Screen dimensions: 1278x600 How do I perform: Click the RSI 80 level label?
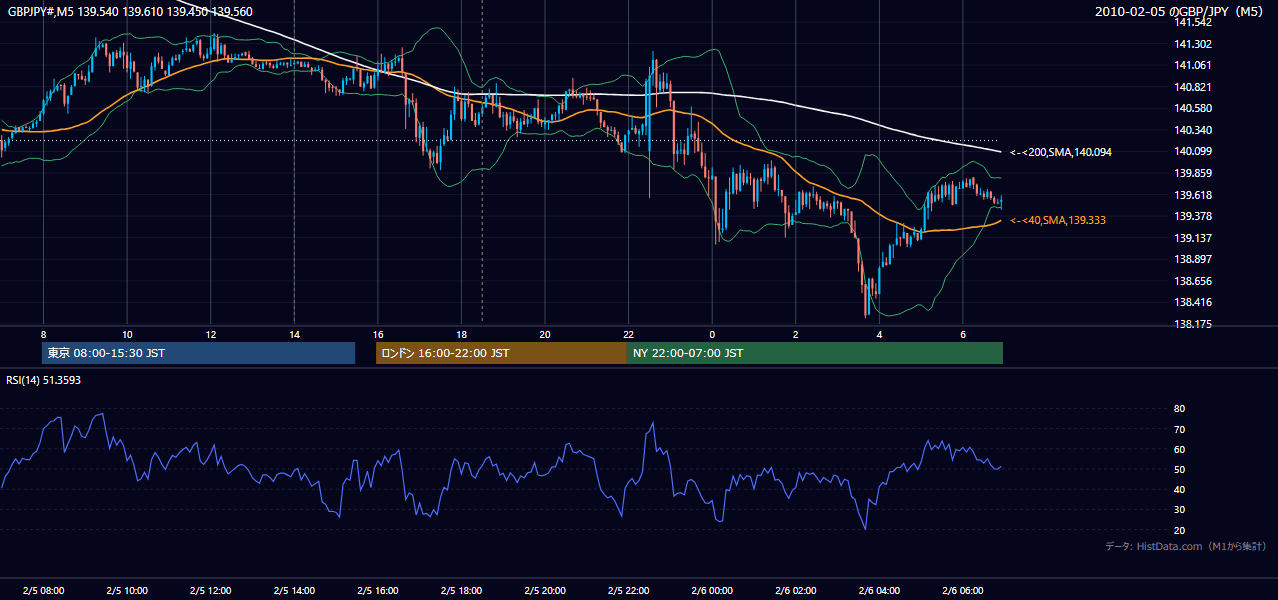click(x=1179, y=409)
